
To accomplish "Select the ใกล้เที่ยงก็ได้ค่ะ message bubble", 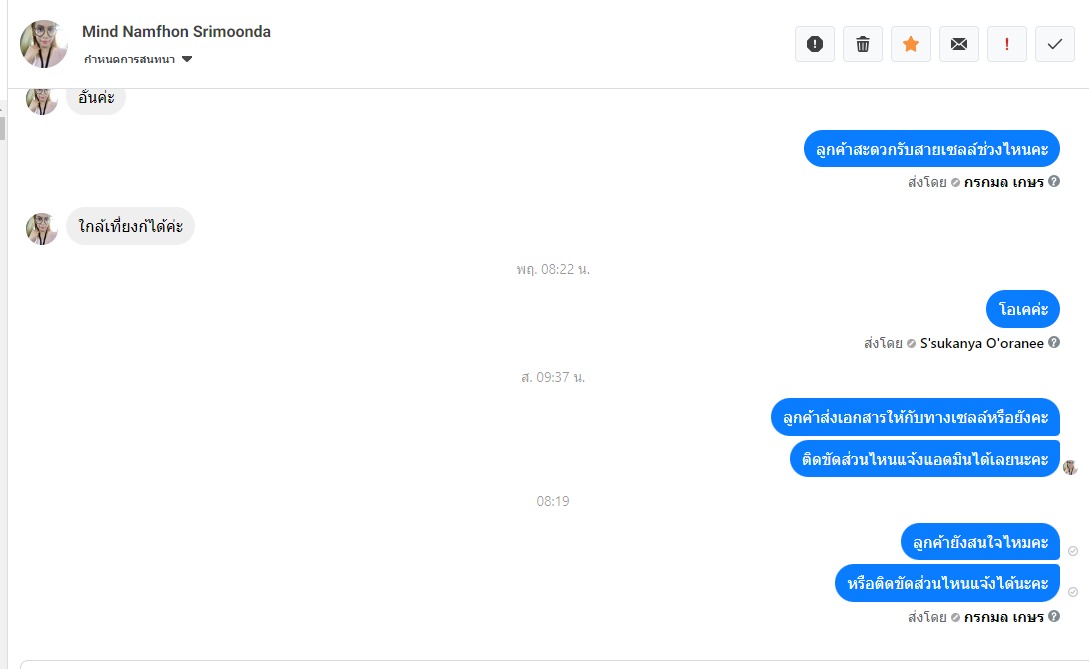I will click(131, 226).
